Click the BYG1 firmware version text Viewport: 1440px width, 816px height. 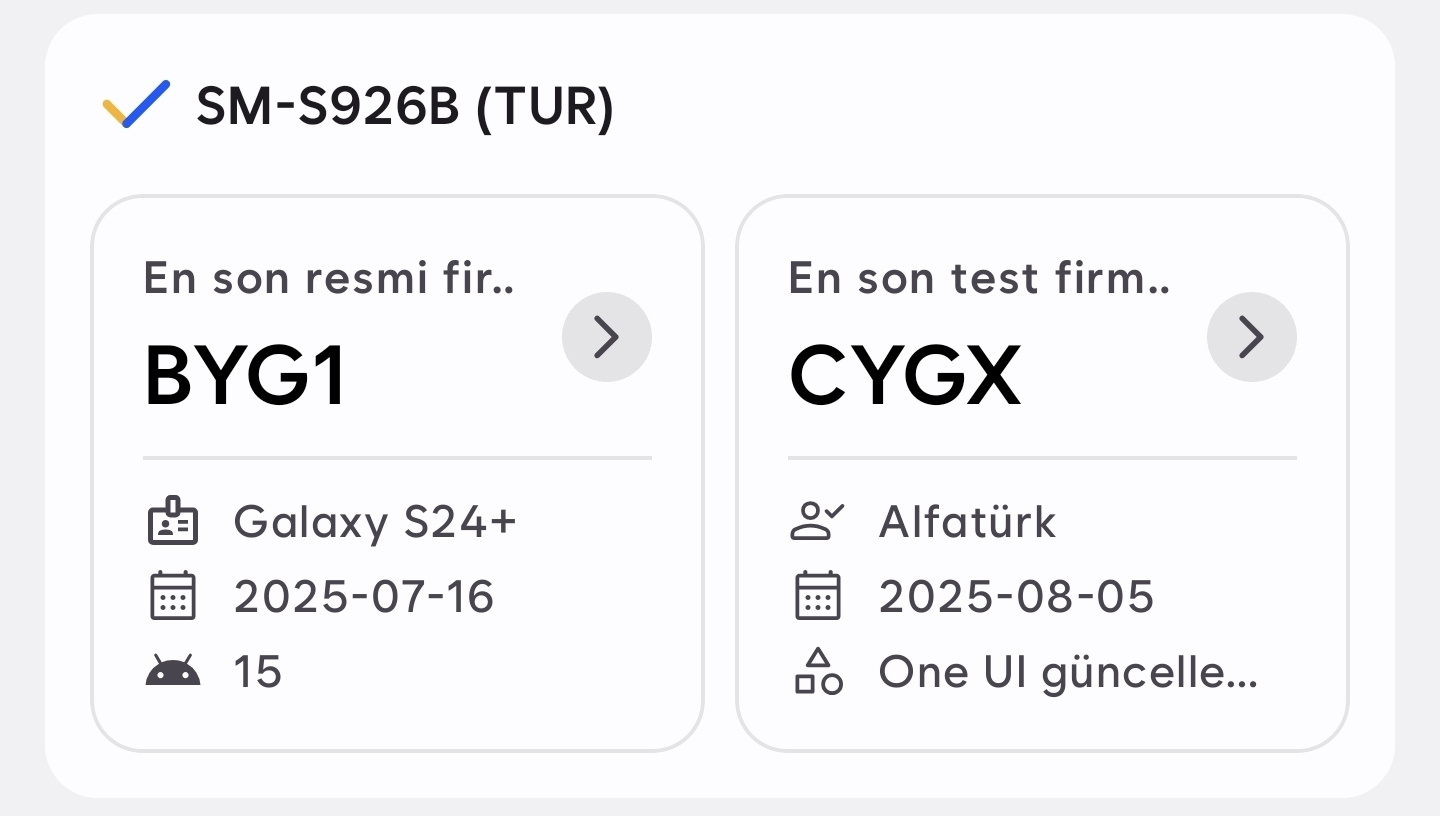click(x=246, y=376)
